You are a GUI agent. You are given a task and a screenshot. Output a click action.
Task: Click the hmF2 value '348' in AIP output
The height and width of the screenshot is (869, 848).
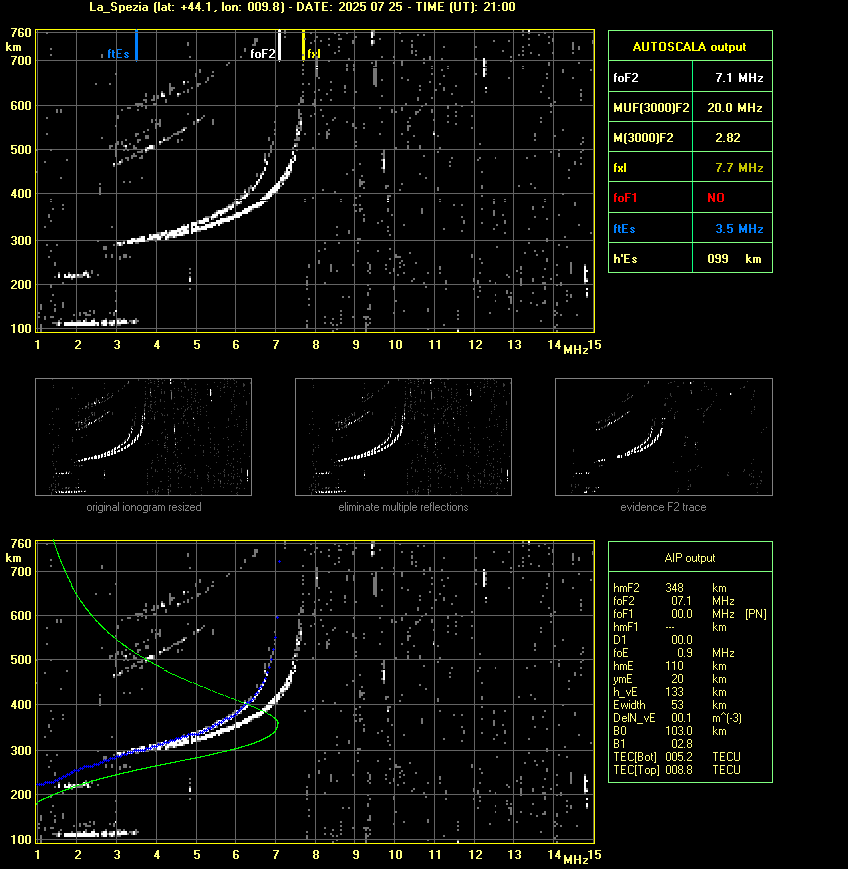click(675, 588)
